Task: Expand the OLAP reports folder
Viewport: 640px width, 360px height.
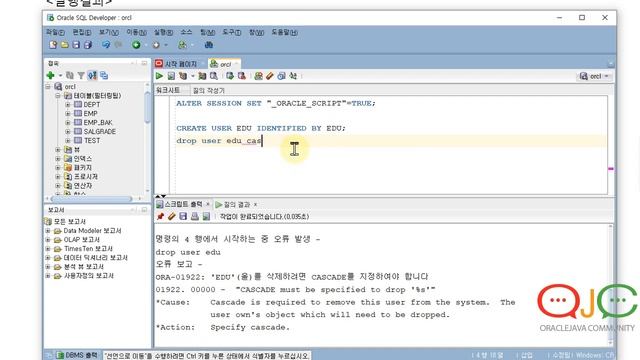Action: pyautogui.click(x=48, y=240)
